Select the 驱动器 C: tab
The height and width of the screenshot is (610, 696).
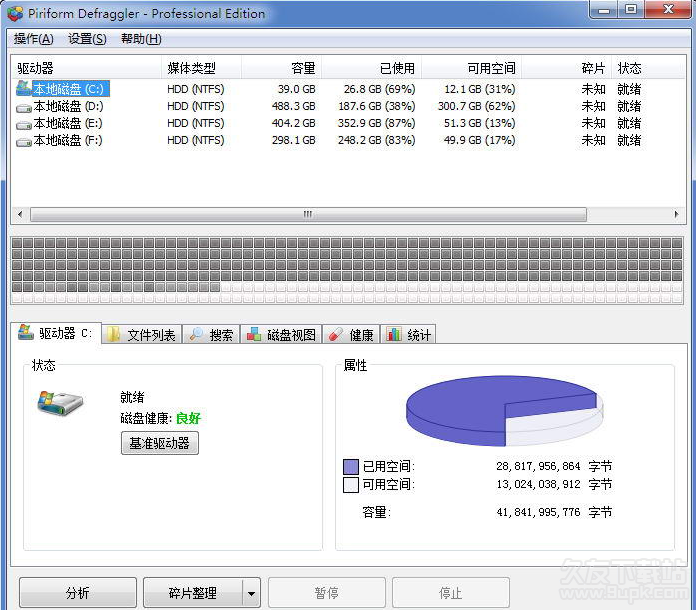pos(56,333)
